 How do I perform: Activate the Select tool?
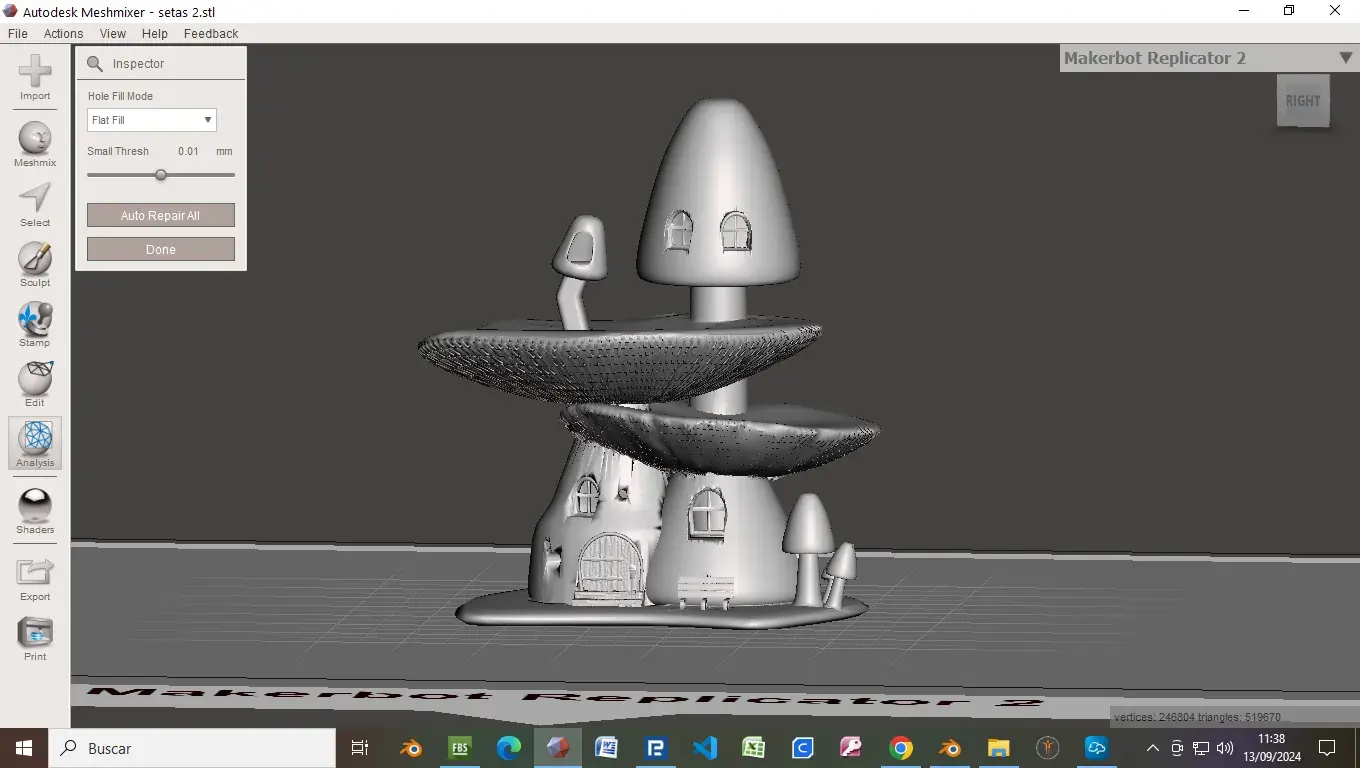pyautogui.click(x=35, y=204)
